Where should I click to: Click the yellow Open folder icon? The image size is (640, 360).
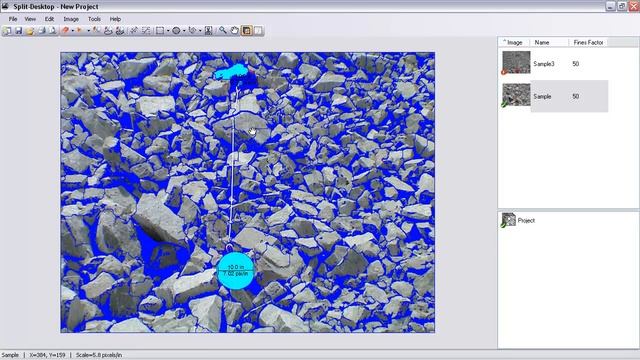30,31
